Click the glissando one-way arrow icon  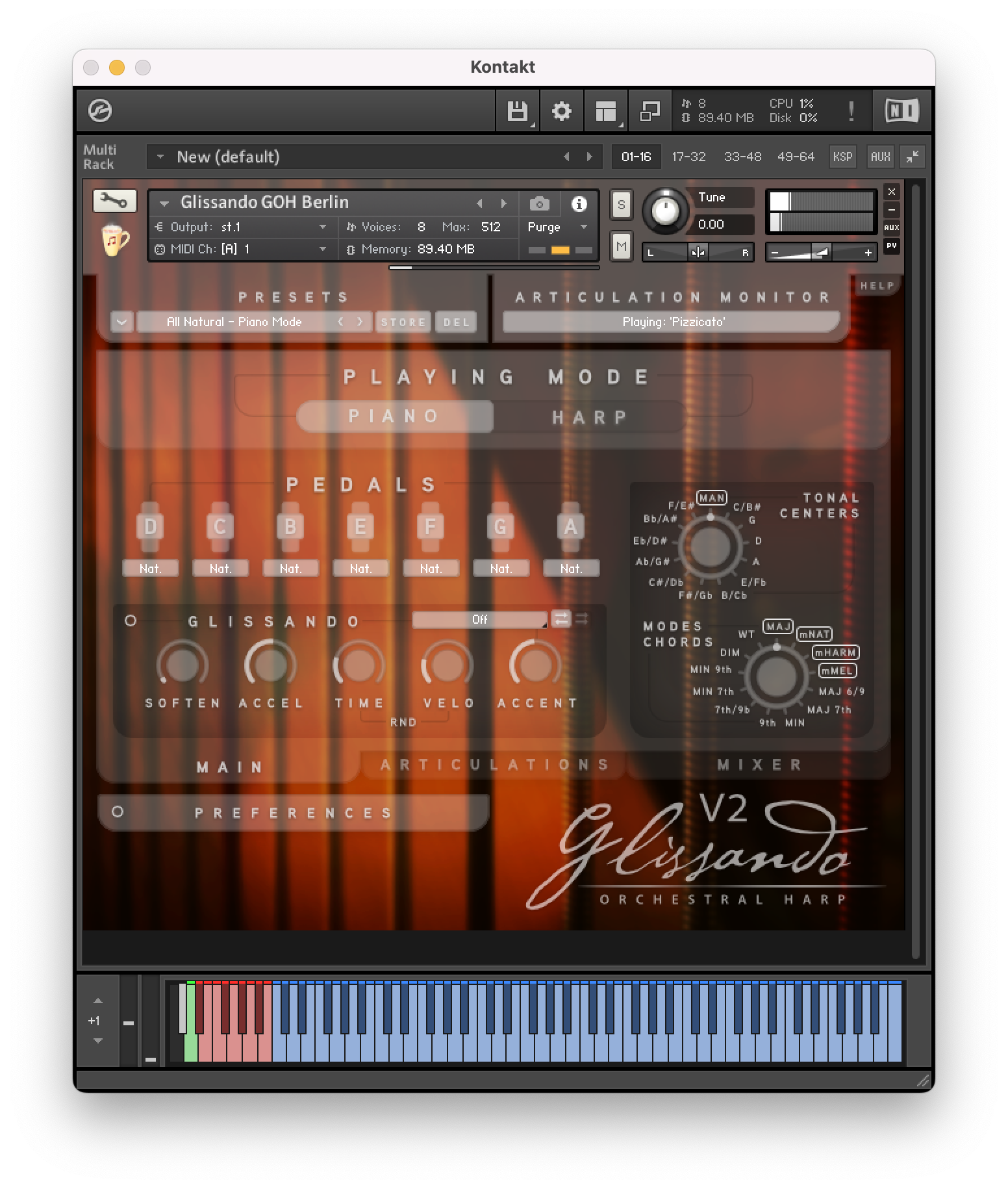tap(582, 619)
